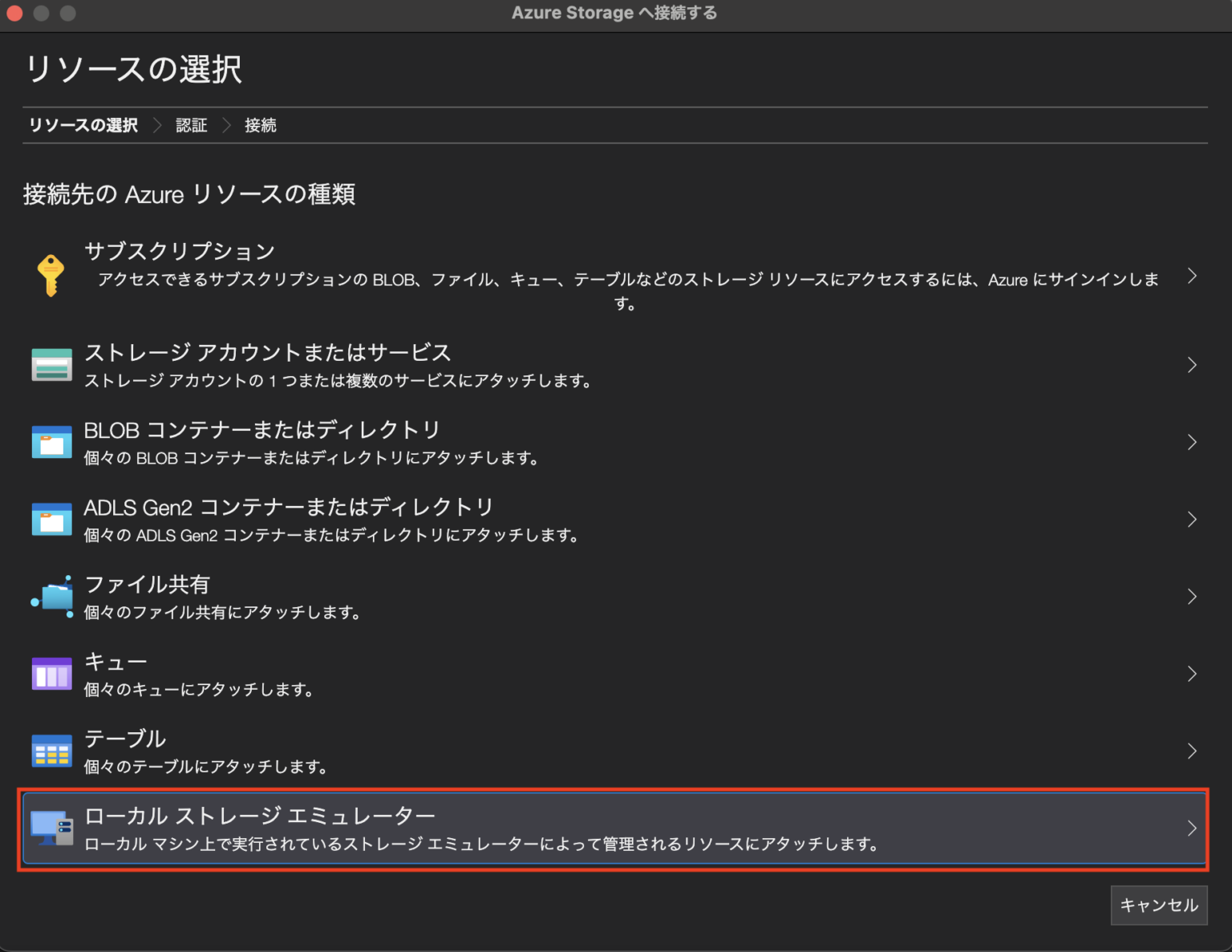This screenshot has width=1232, height=952.
Task: Click the file share folder icon
Action: [x=52, y=597]
